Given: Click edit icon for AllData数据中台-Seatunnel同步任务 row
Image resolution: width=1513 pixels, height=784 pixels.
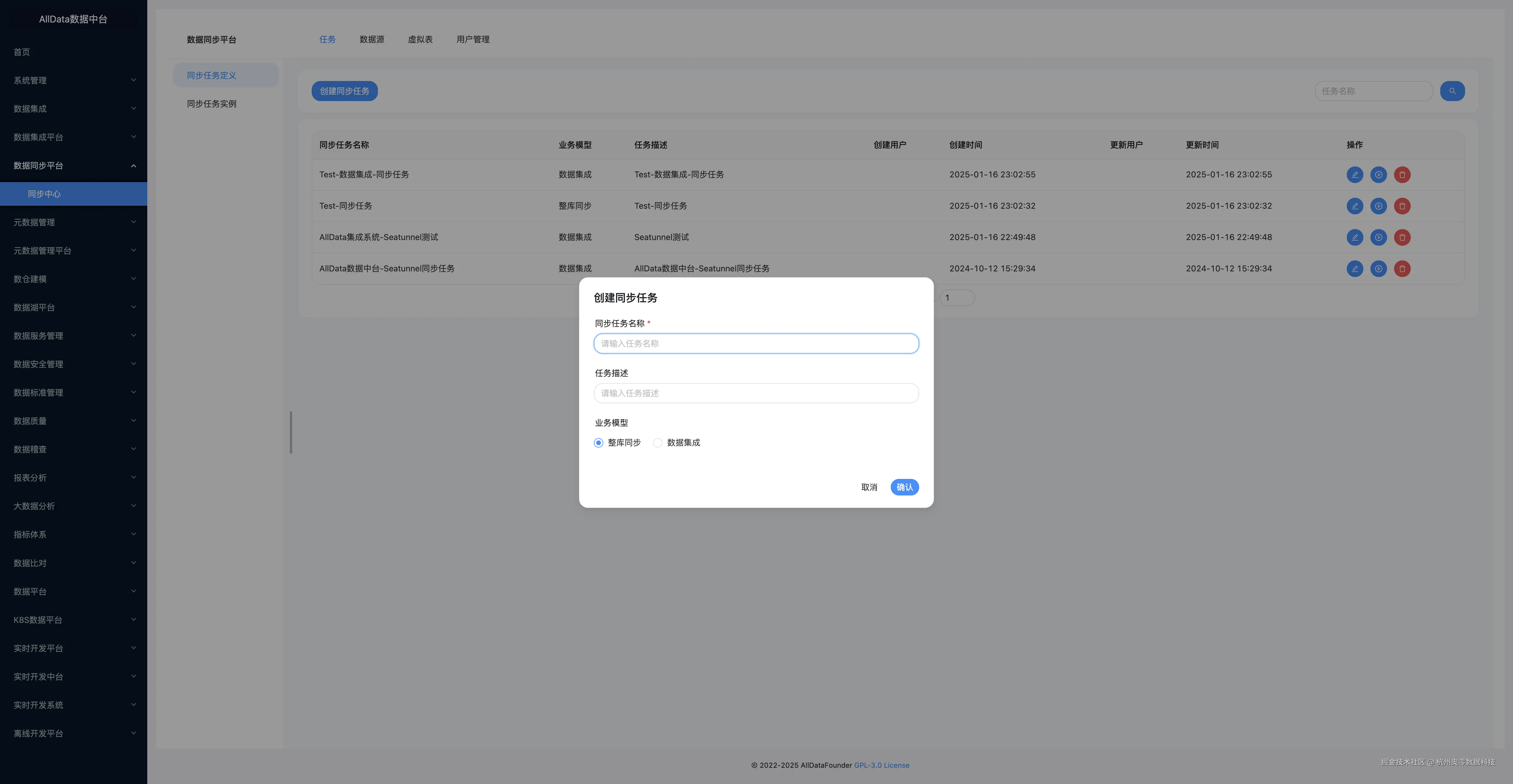Looking at the screenshot, I should (1354, 268).
